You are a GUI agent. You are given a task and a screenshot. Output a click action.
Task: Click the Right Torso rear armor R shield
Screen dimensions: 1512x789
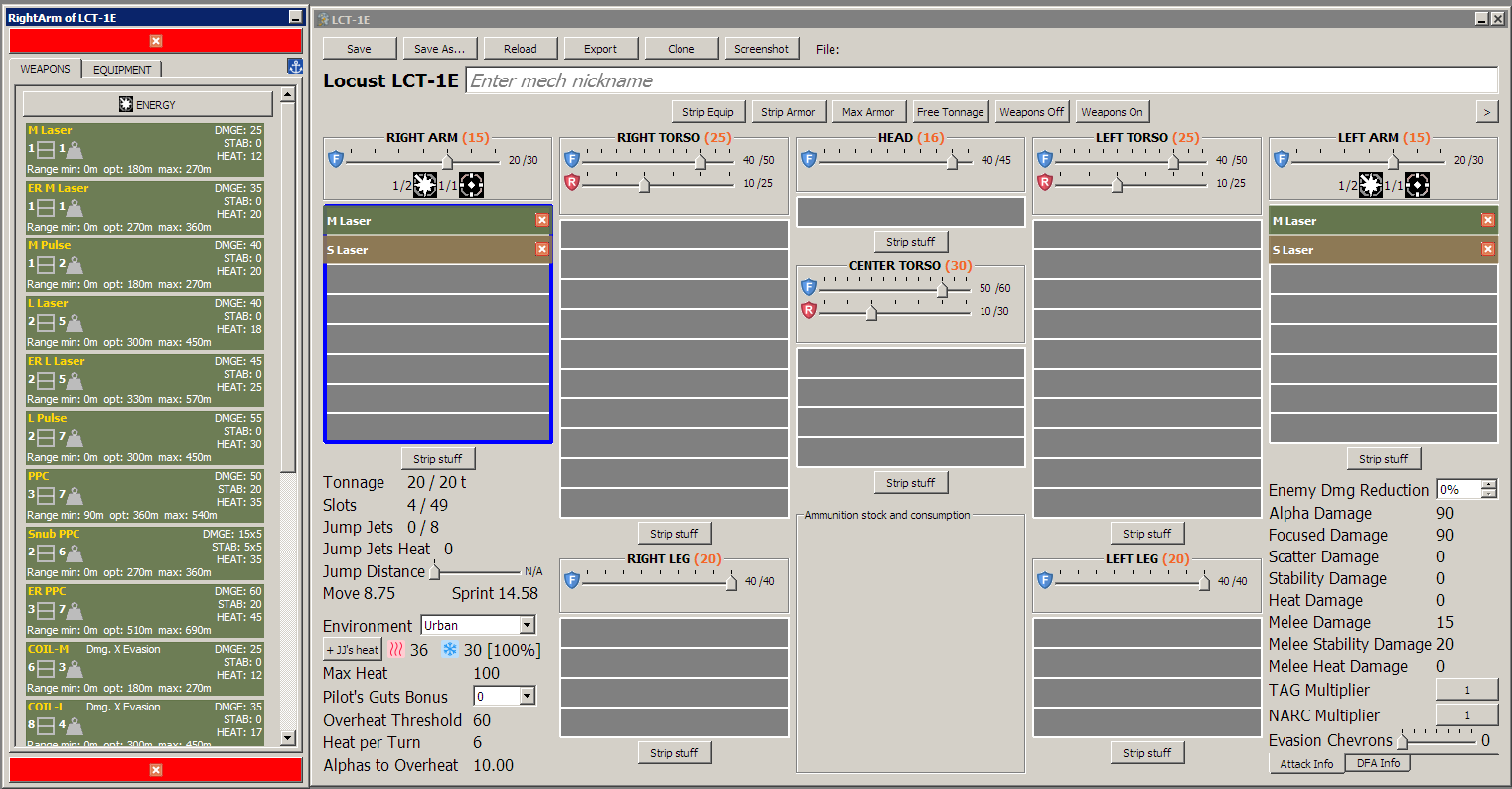(571, 182)
